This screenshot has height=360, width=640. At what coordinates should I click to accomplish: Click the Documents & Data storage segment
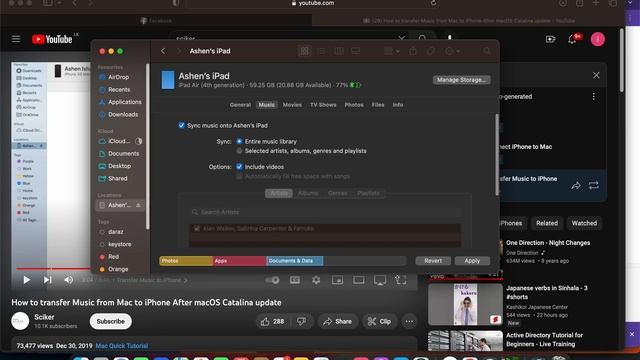click(295, 261)
